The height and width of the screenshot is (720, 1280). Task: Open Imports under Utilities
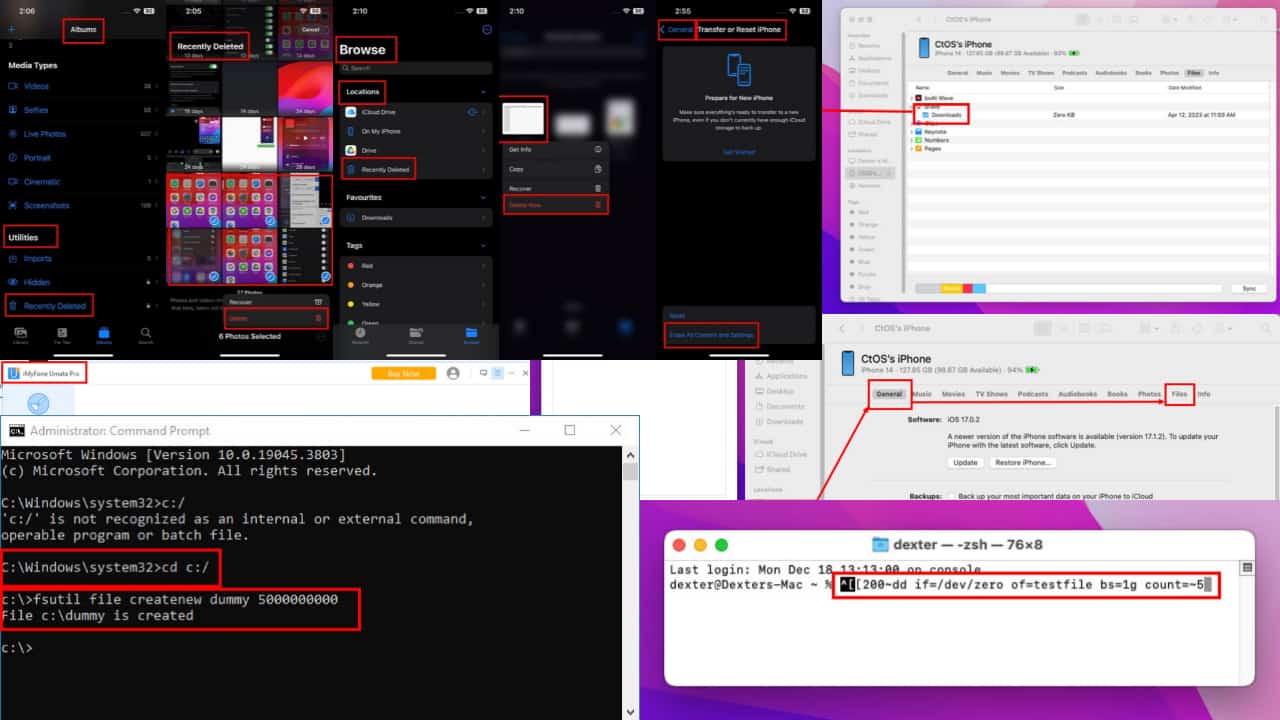[x=81, y=259]
